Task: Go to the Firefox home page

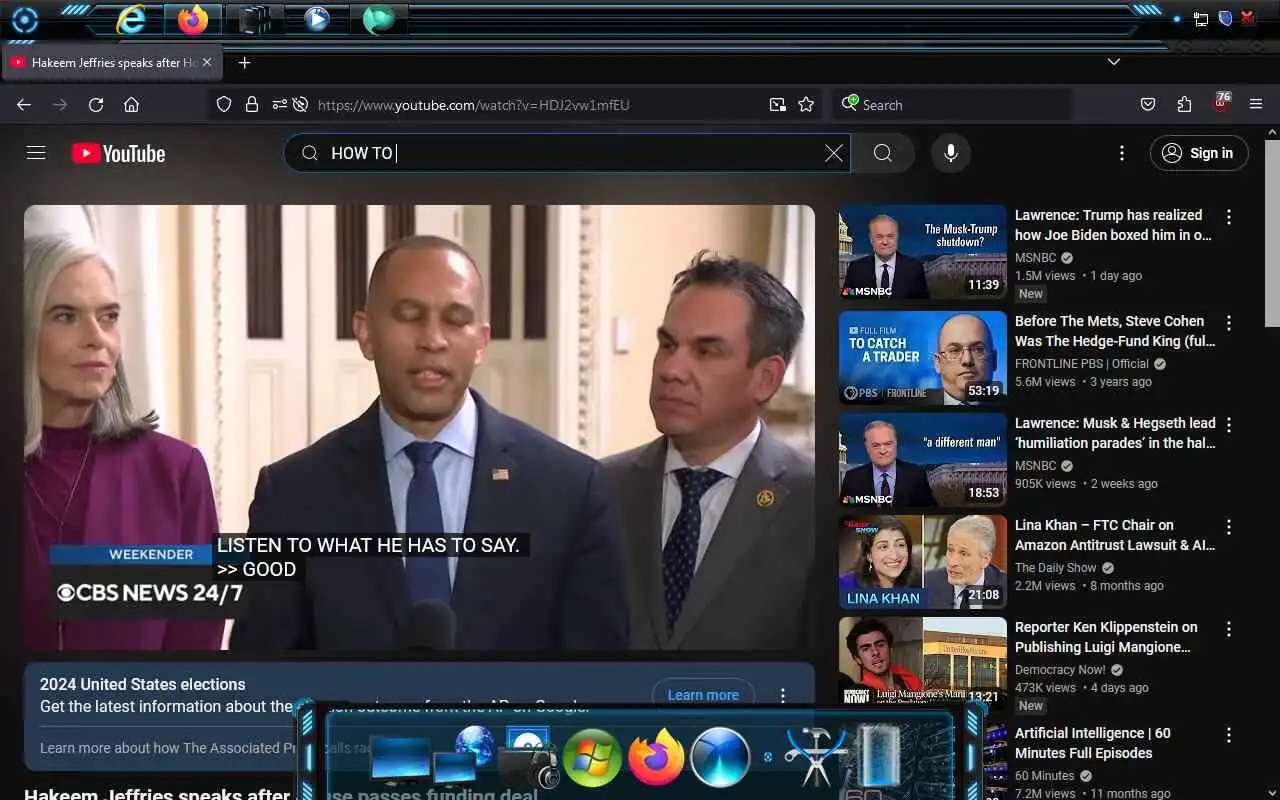Action: pos(131,104)
